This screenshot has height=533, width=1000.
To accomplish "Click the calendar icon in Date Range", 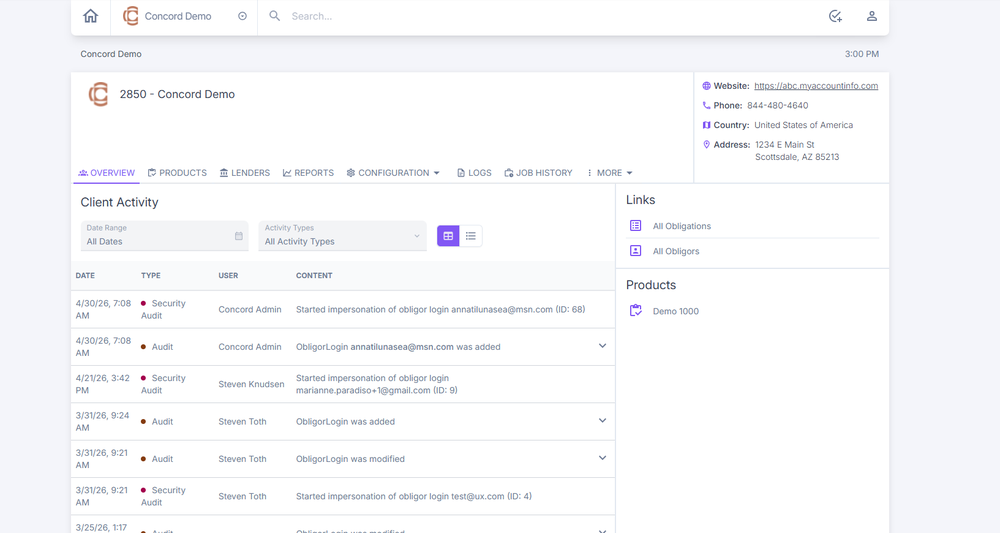I will pyautogui.click(x=239, y=236).
